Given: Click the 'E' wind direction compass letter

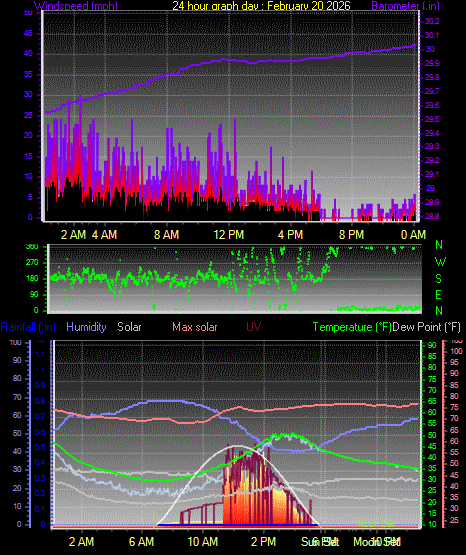Looking at the screenshot, I should click(x=438, y=294).
